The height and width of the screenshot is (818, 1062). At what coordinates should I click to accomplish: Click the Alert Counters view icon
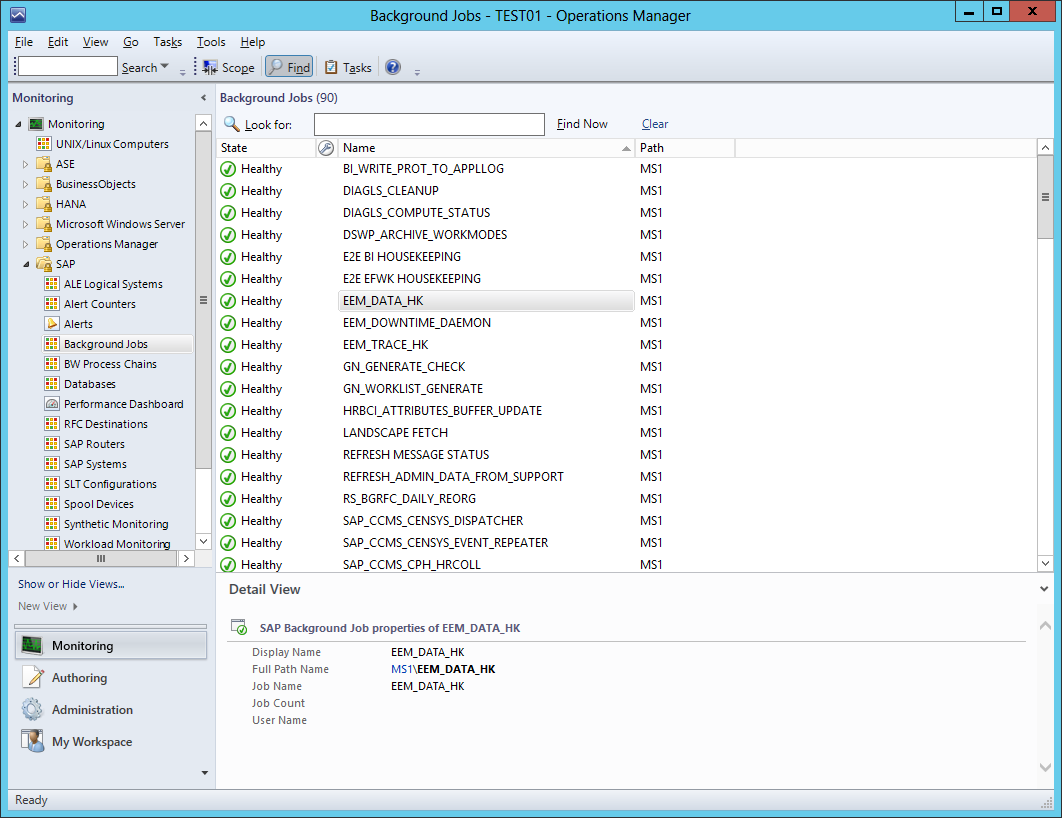click(x=51, y=303)
